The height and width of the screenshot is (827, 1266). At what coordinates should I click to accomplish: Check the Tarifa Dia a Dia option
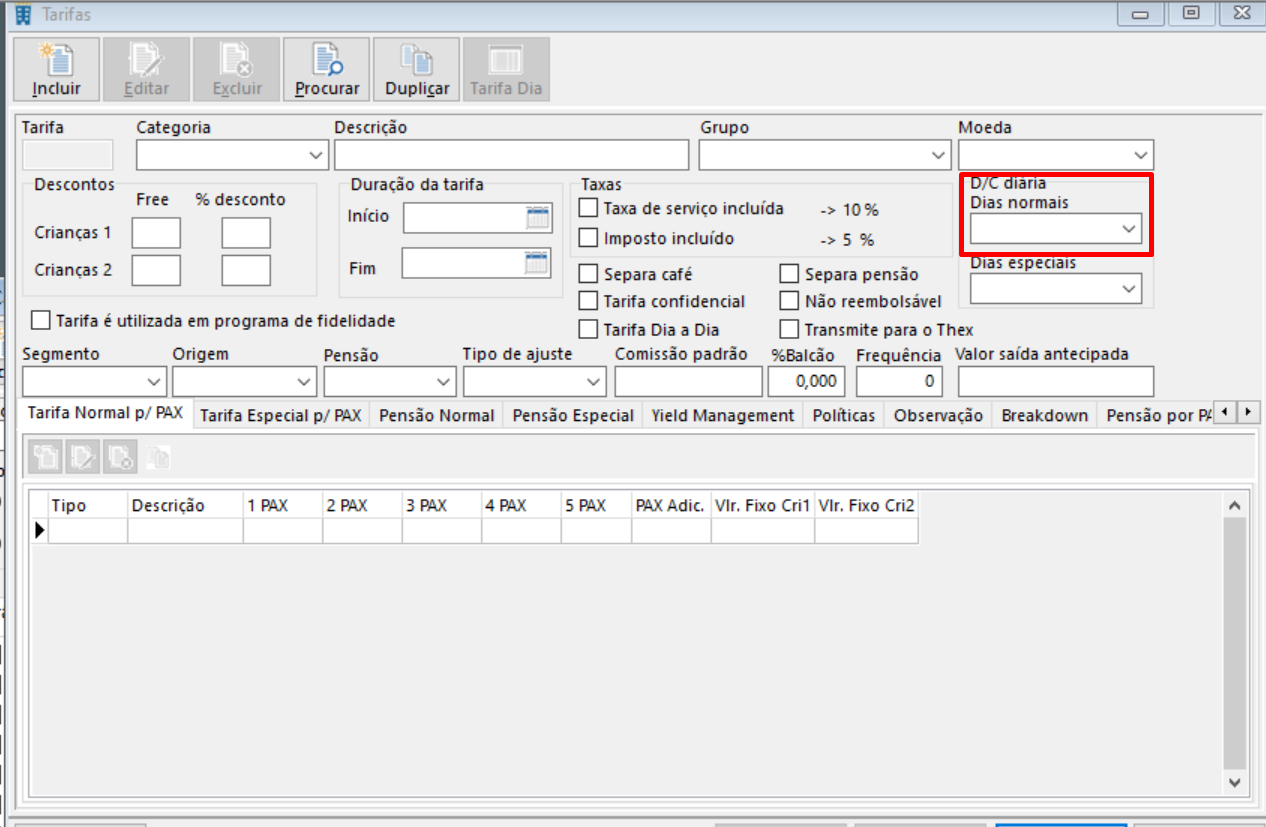pos(588,329)
